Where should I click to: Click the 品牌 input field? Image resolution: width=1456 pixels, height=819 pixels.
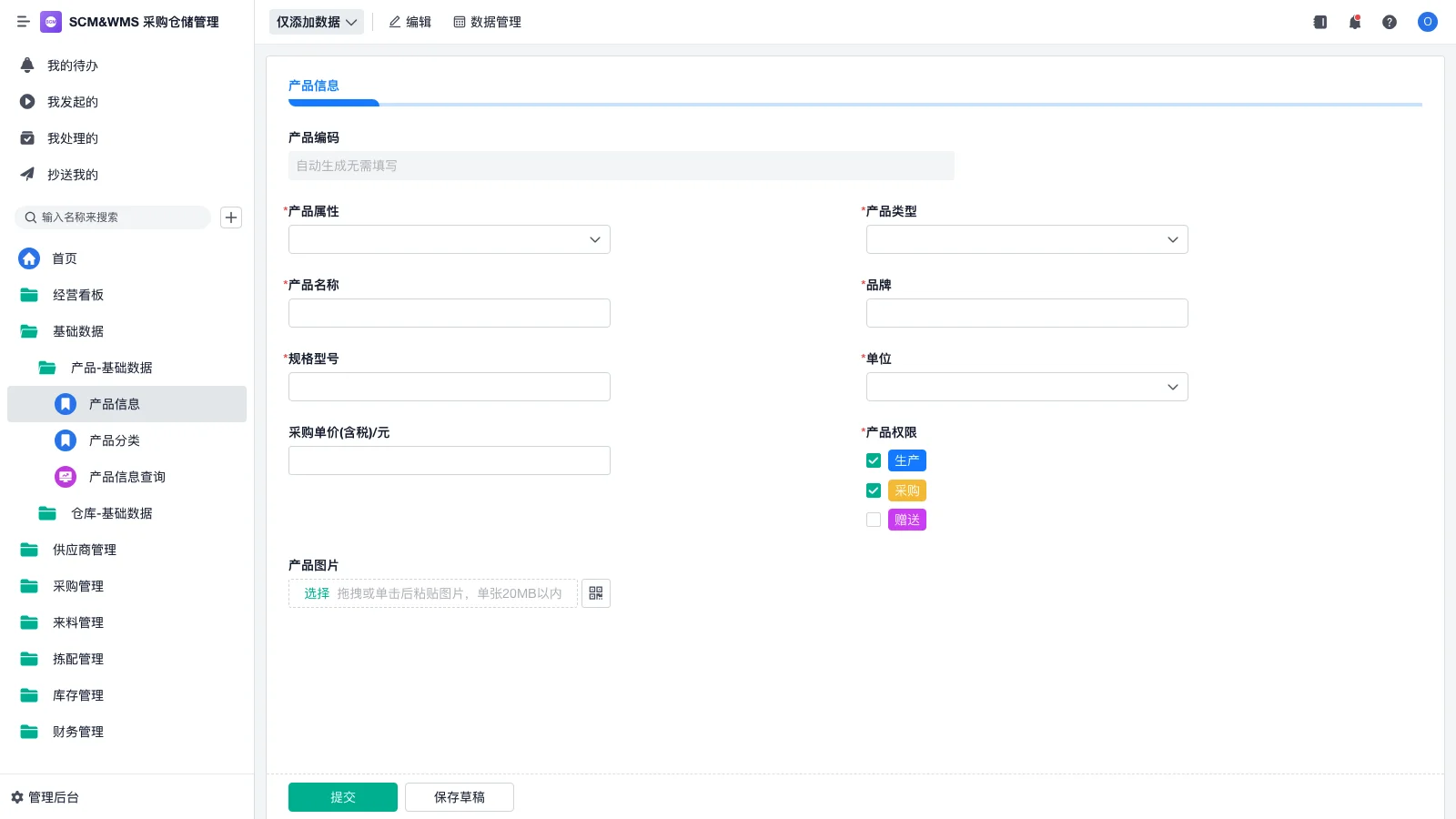(1027, 313)
